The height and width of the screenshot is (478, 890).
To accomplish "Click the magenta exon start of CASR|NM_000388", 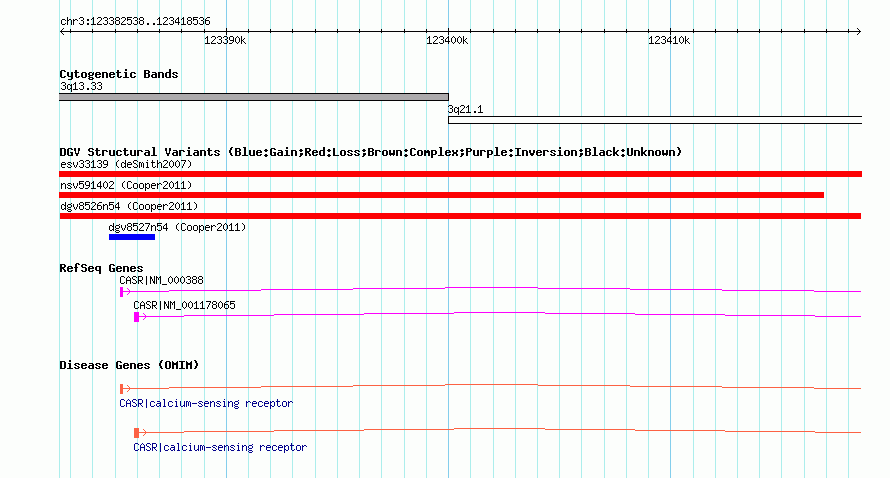I will [121, 292].
